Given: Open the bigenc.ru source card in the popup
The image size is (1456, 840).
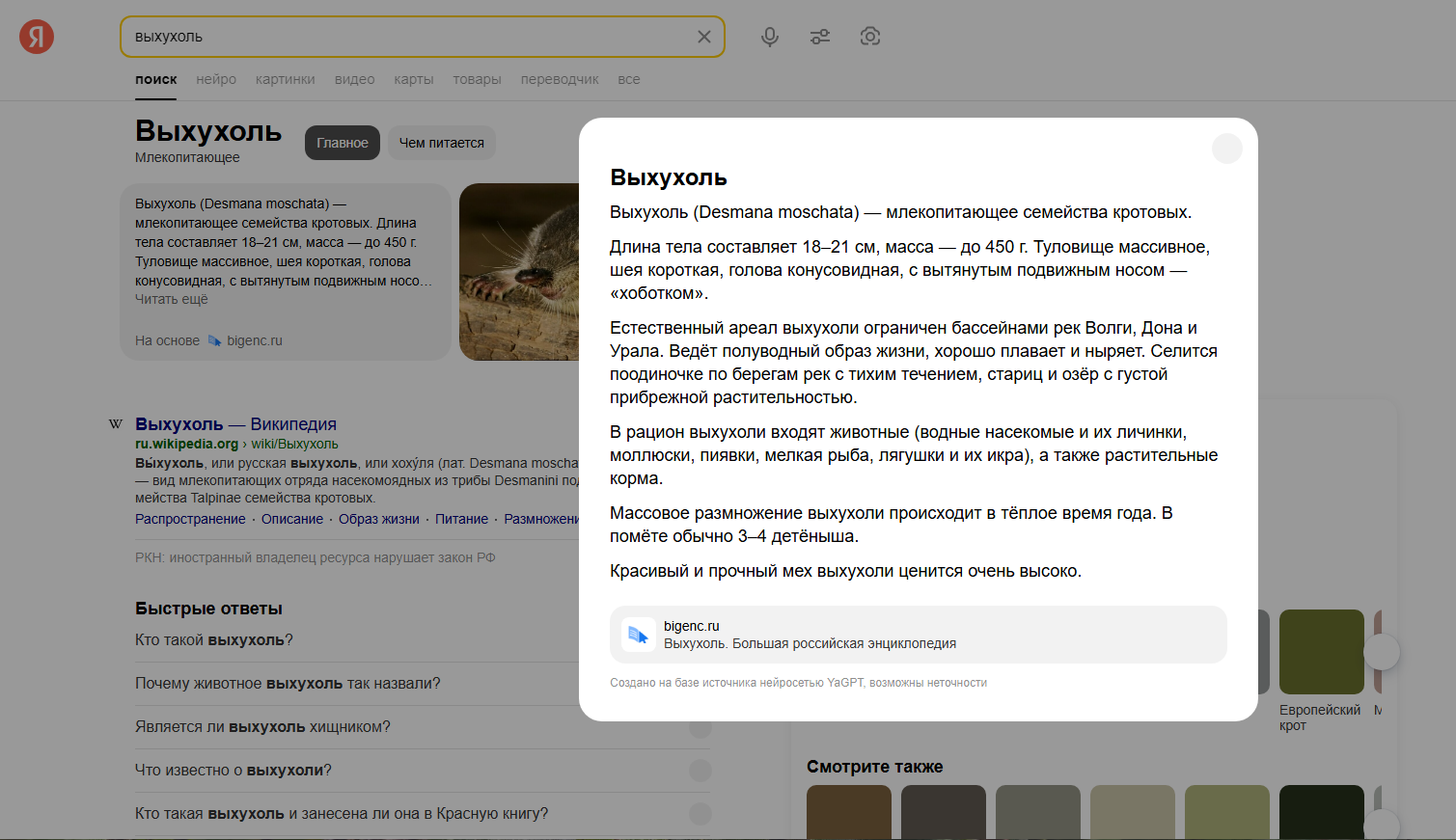Looking at the screenshot, I should pyautogui.click(x=919, y=635).
